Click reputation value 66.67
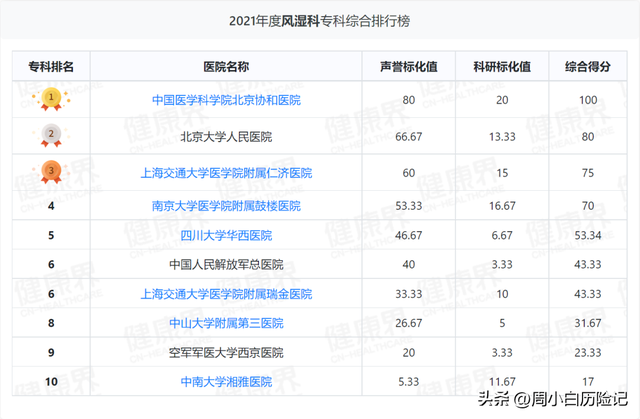The width and height of the screenshot is (640, 419). [x=409, y=137]
